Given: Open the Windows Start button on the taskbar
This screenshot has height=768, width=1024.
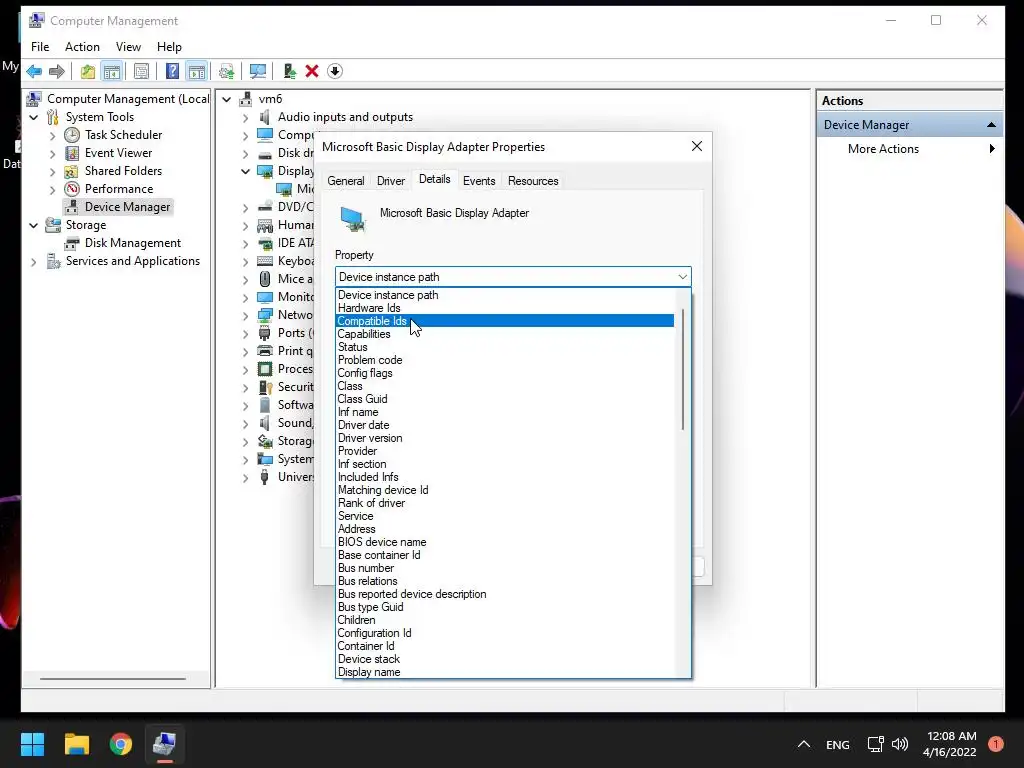Looking at the screenshot, I should click(32, 744).
